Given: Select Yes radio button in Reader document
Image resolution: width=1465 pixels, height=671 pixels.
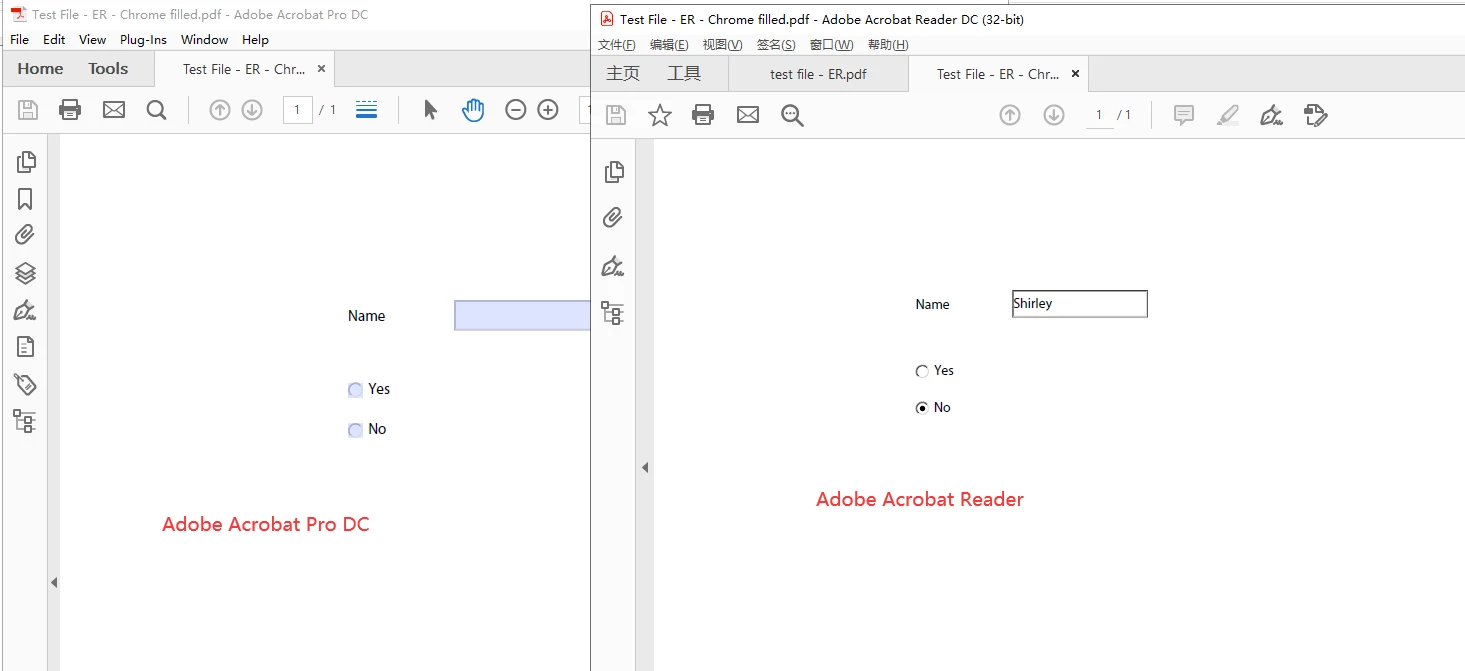Looking at the screenshot, I should tap(922, 371).
